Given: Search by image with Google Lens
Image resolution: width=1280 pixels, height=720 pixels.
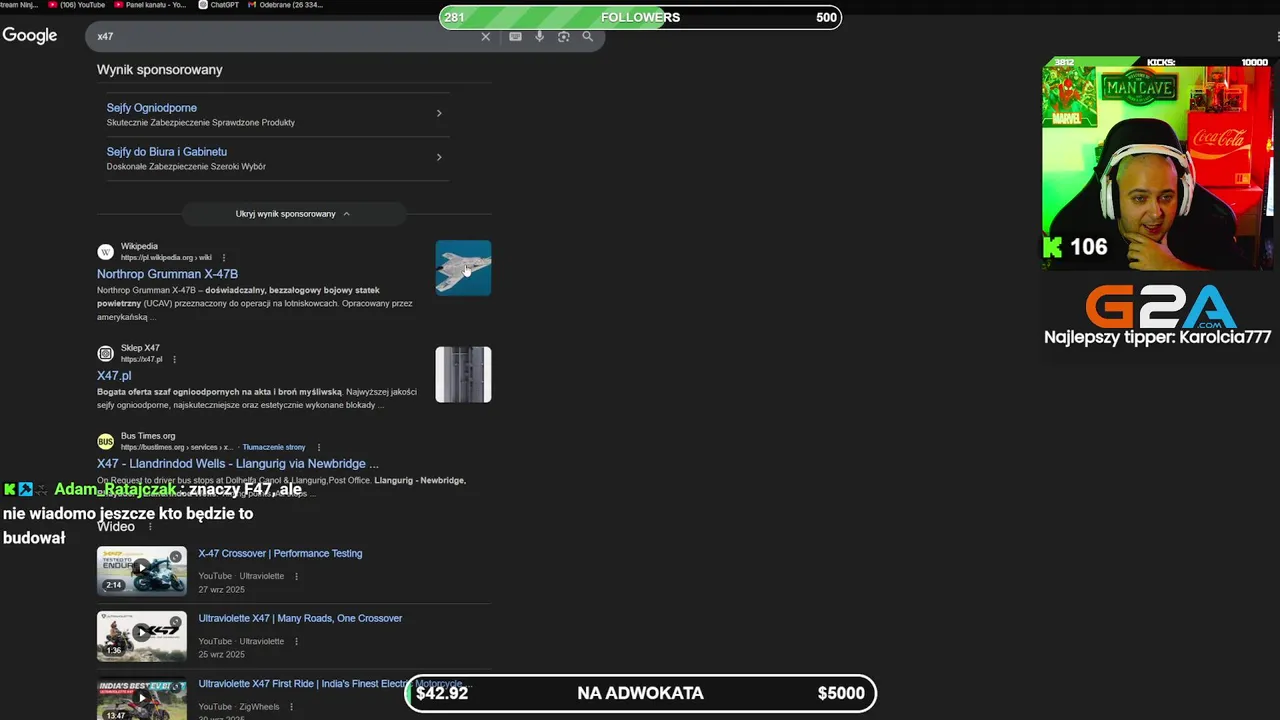Looking at the screenshot, I should pos(563,36).
